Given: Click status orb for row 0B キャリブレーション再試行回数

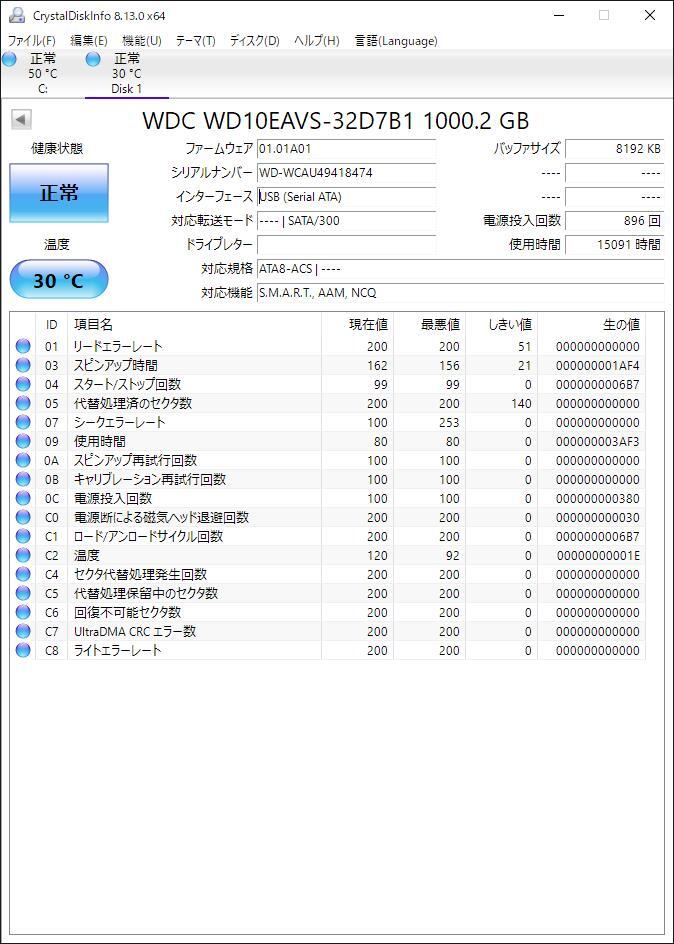Looking at the screenshot, I should [x=23, y=479].
